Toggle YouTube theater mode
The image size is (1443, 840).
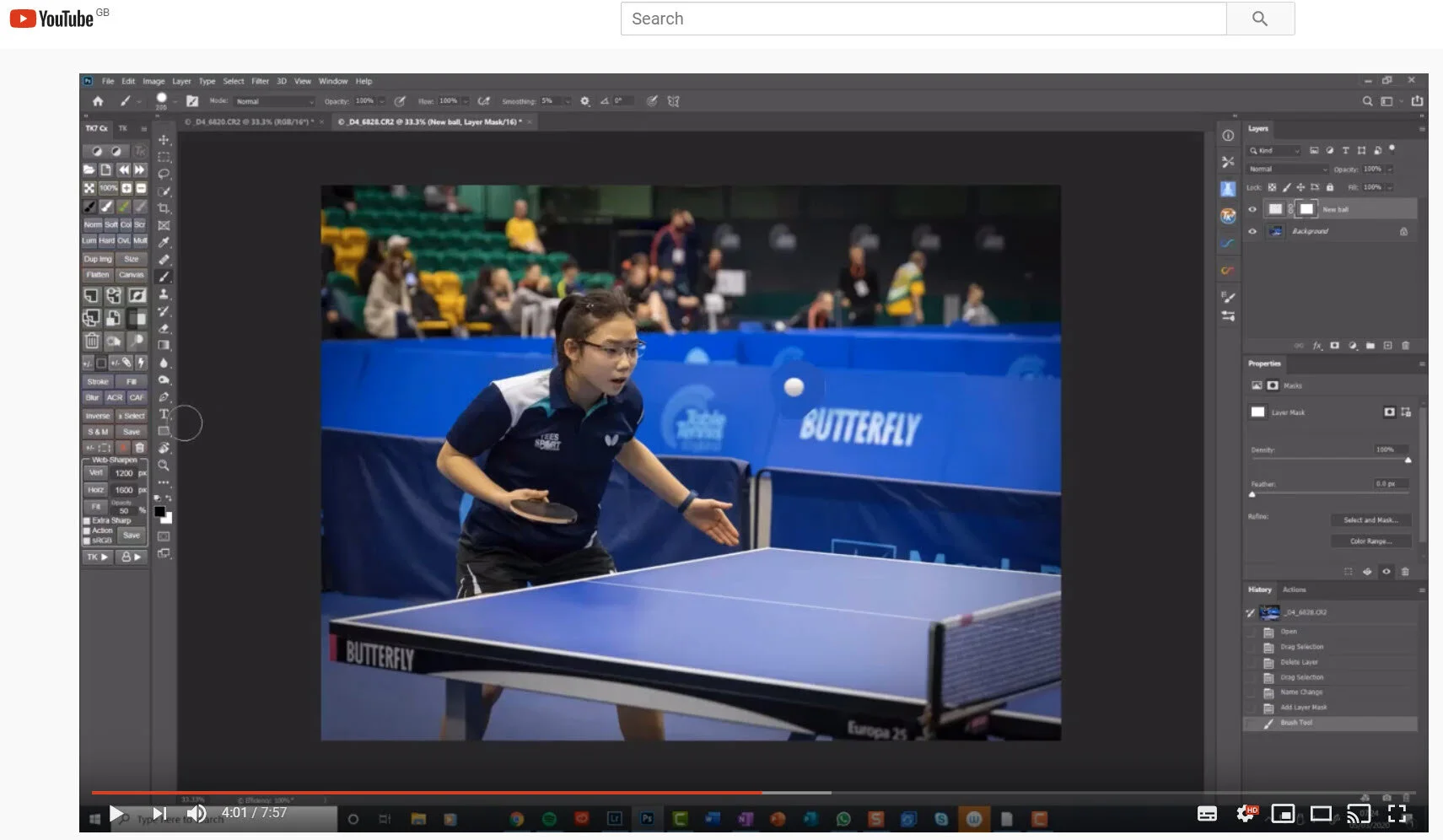[x=1321, y=813]
